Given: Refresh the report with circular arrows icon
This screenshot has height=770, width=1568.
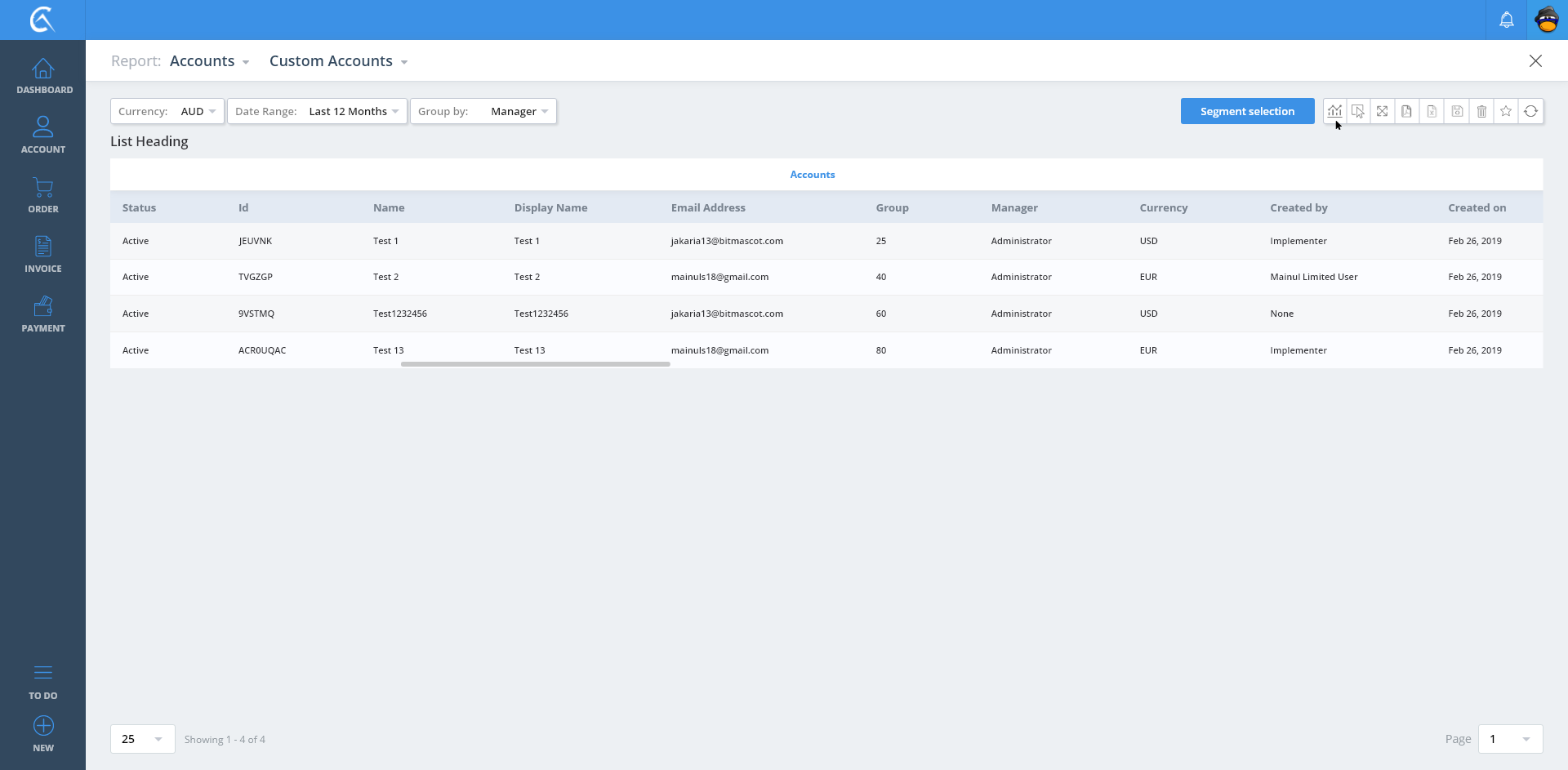Looking at the screenshot, I should (1530, 111).
